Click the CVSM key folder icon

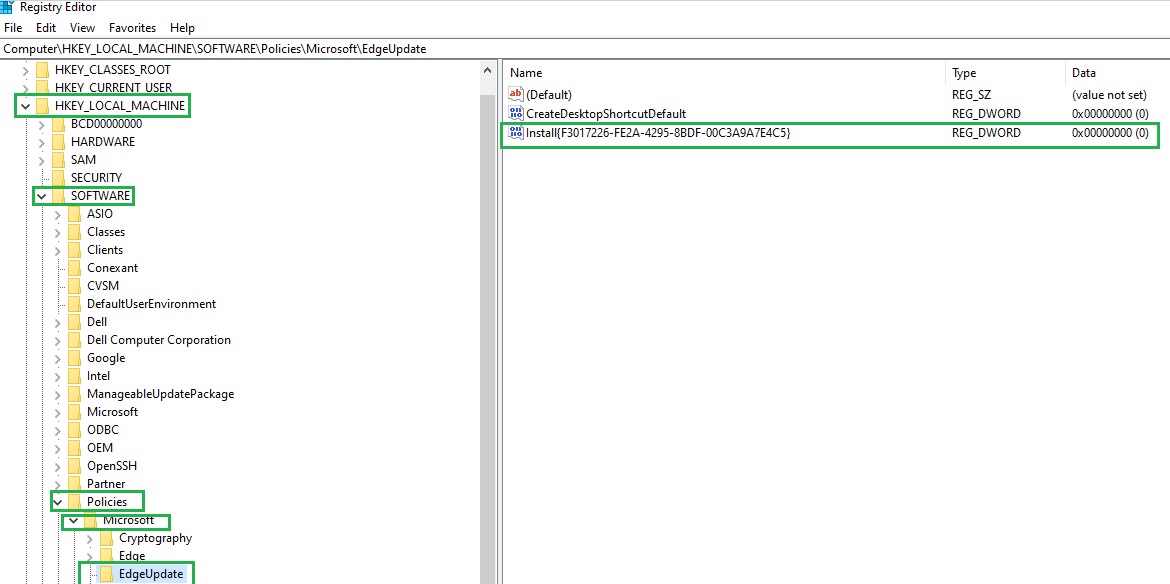click(x=74, y=286)
